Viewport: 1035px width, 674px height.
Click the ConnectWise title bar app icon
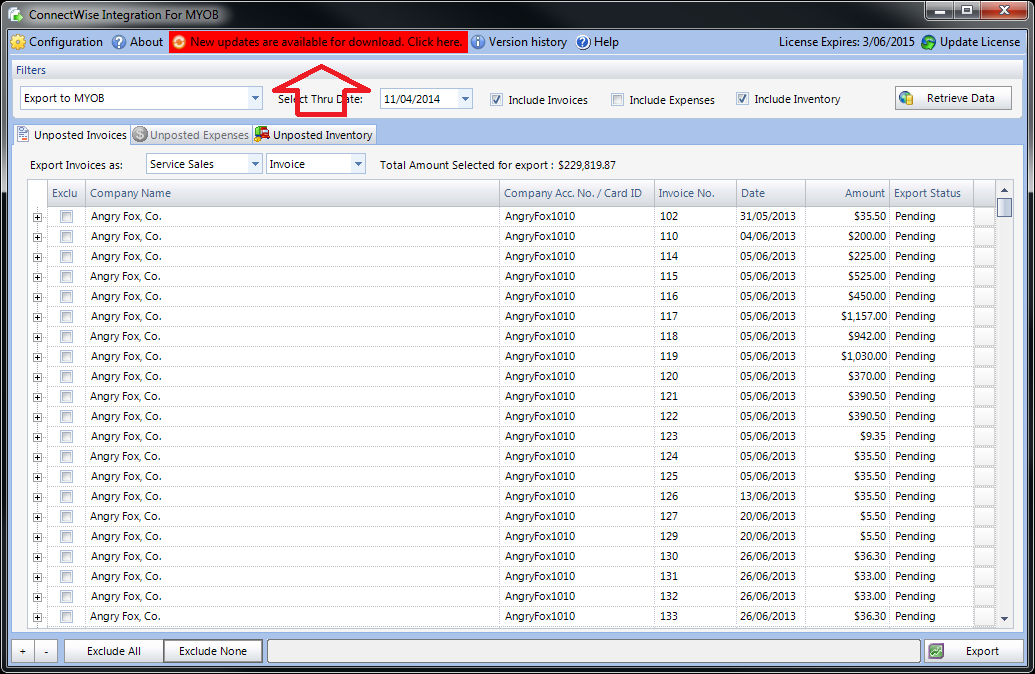(x=15, y=14)
